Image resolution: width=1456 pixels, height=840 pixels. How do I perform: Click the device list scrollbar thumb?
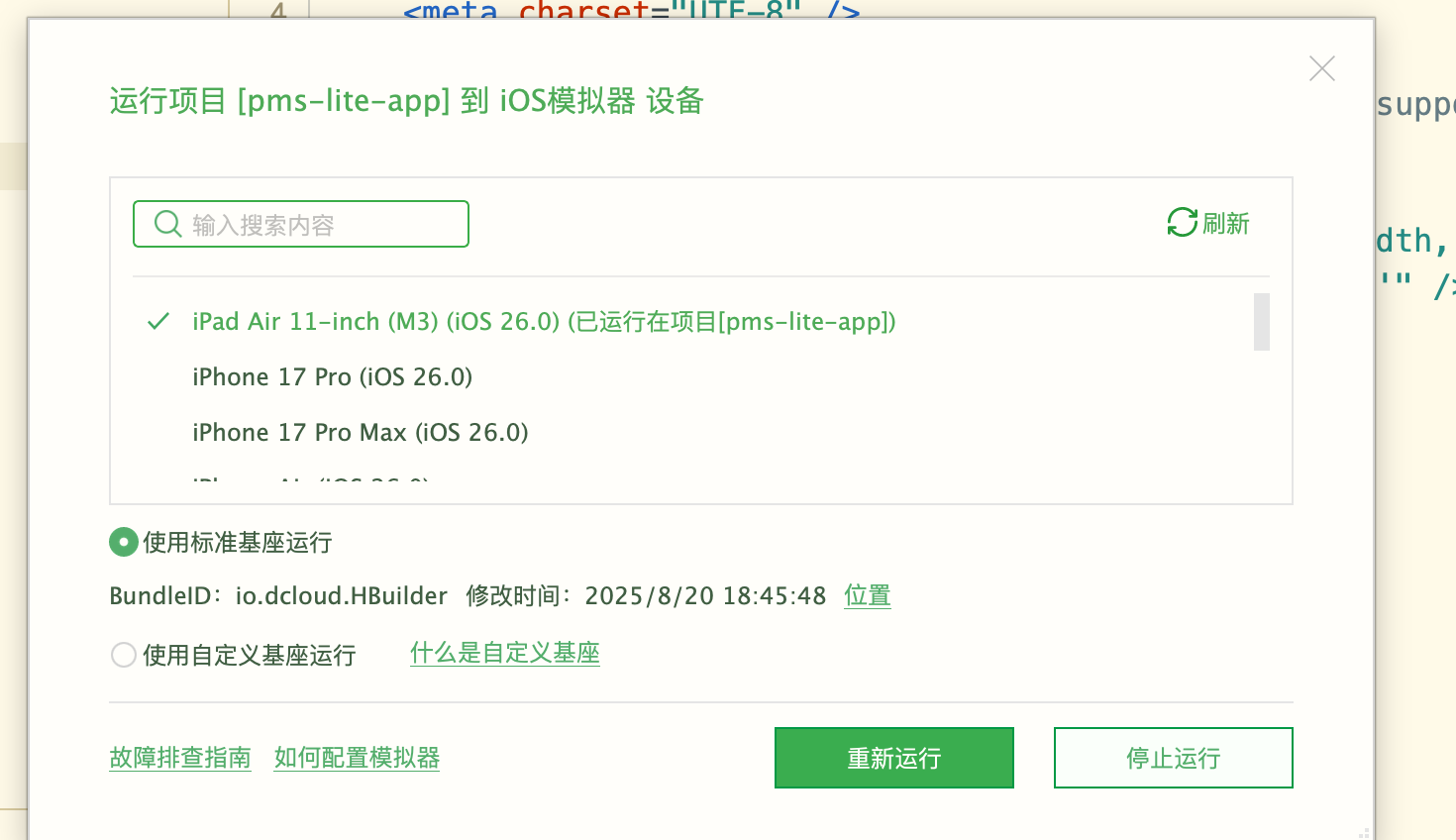[x=1262, y=322]
